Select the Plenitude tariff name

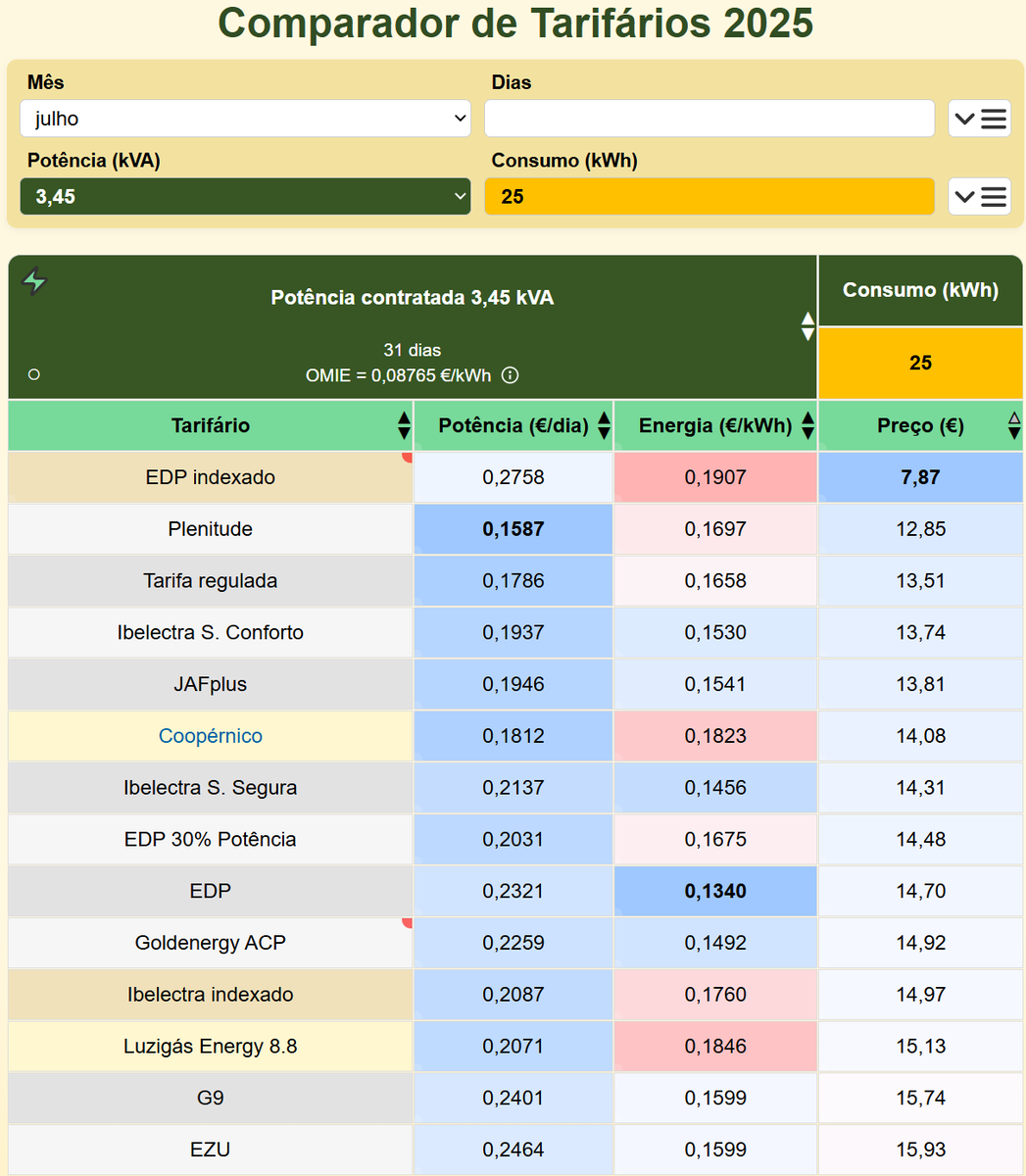(x=211, y=529)
